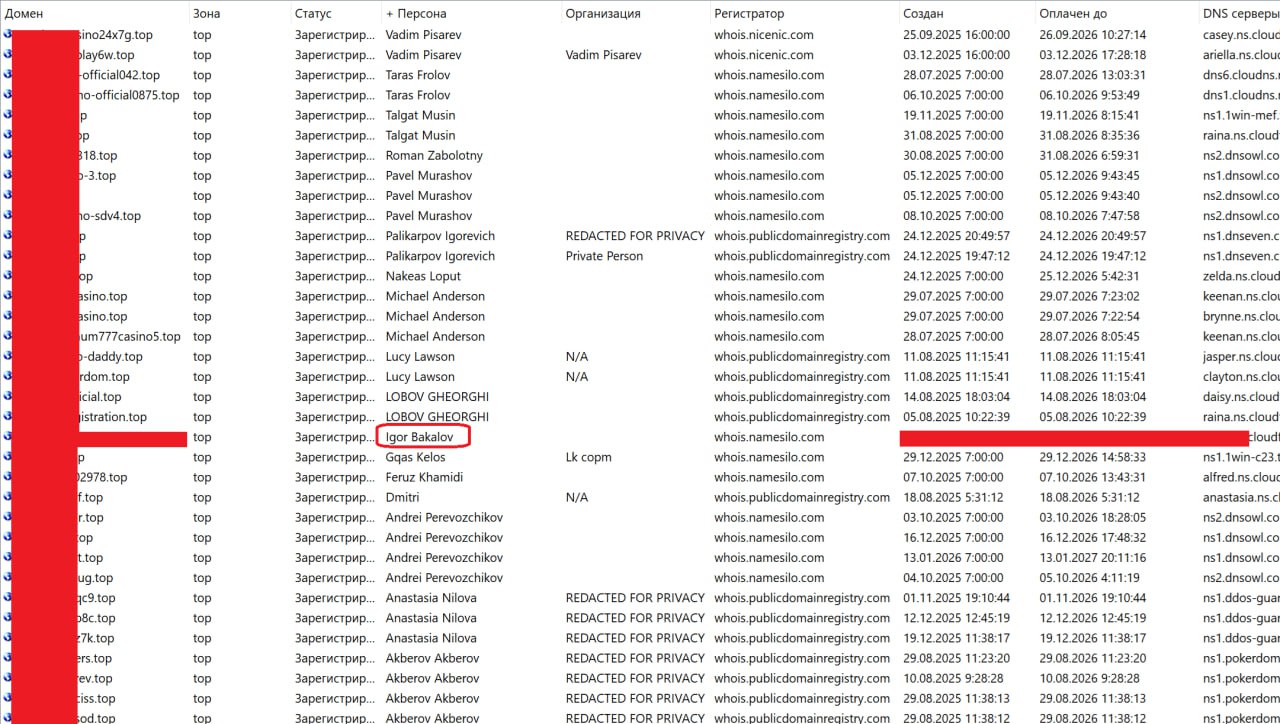1280x724 pixels.
Task: Sort by the Создан date column header
Action: click(x=923, y=14)
